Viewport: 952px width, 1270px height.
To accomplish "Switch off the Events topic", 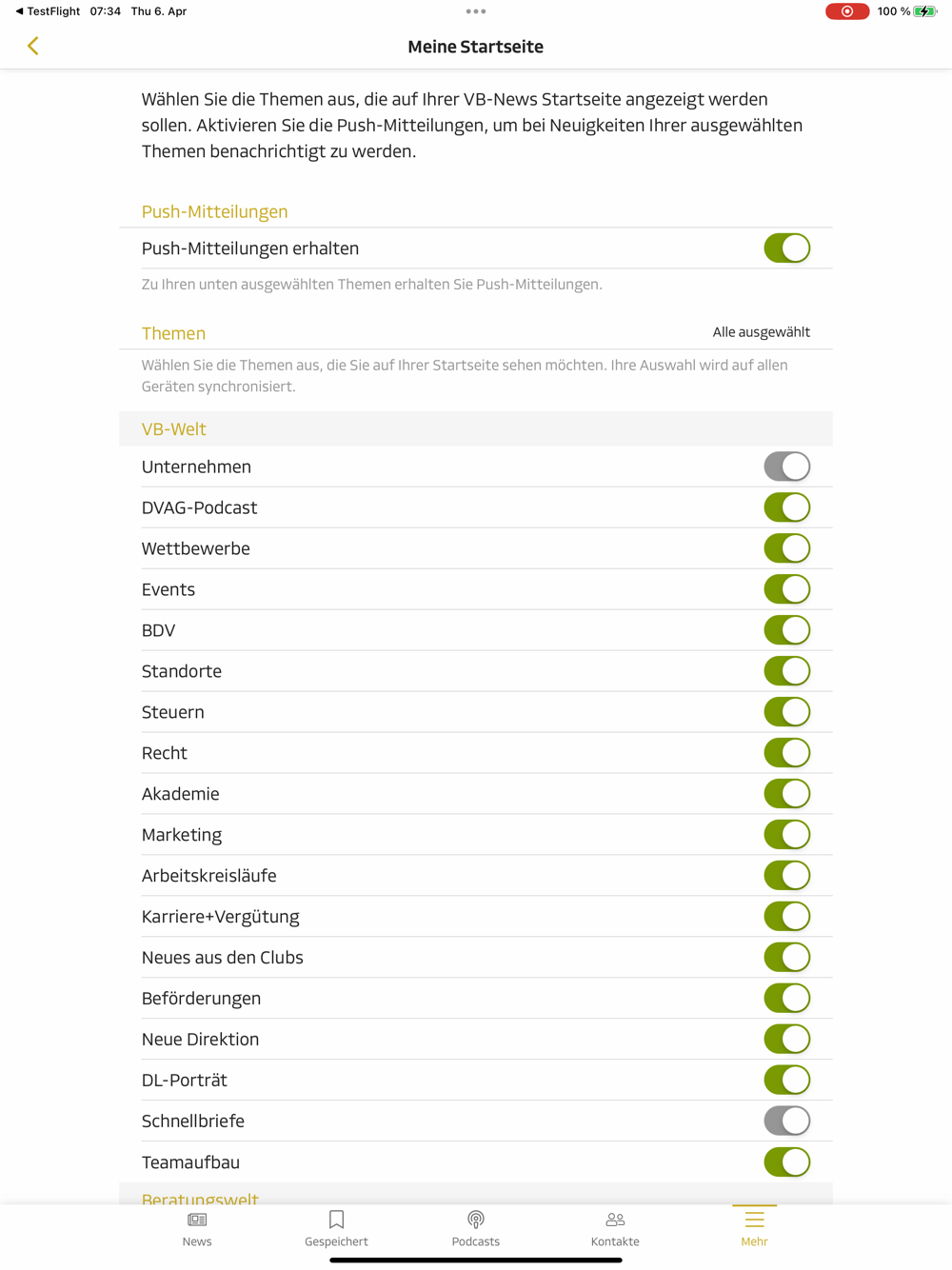I will (x=786, y=589).
